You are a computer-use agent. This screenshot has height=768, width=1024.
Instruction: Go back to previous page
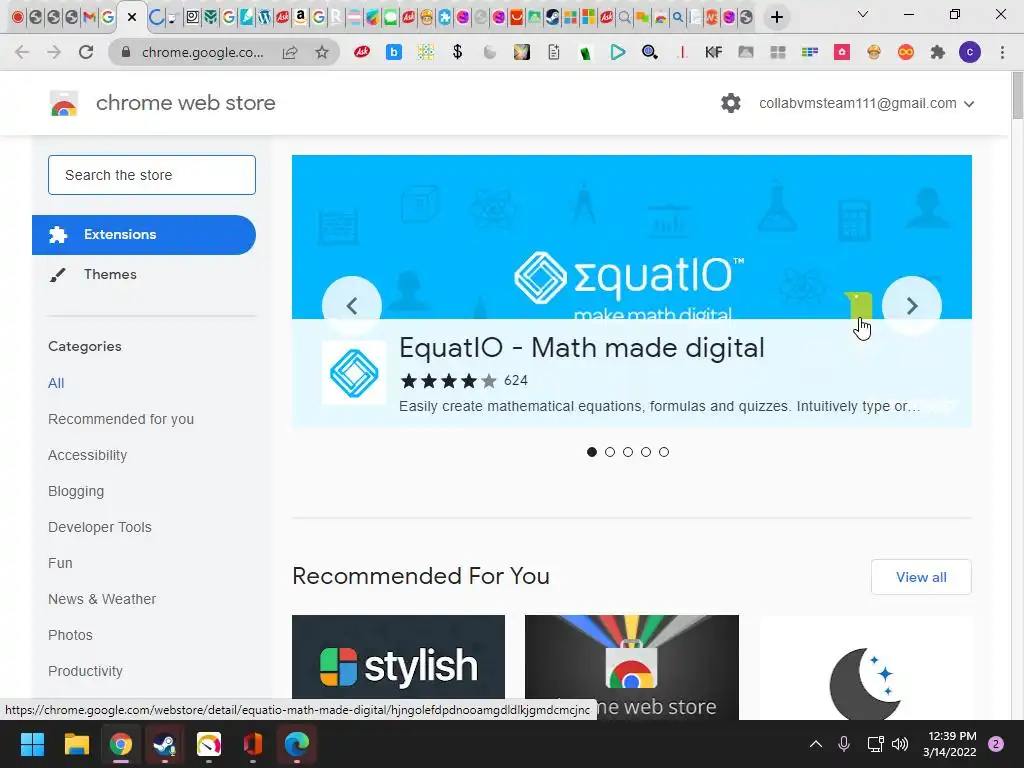[x=22, y=52]
